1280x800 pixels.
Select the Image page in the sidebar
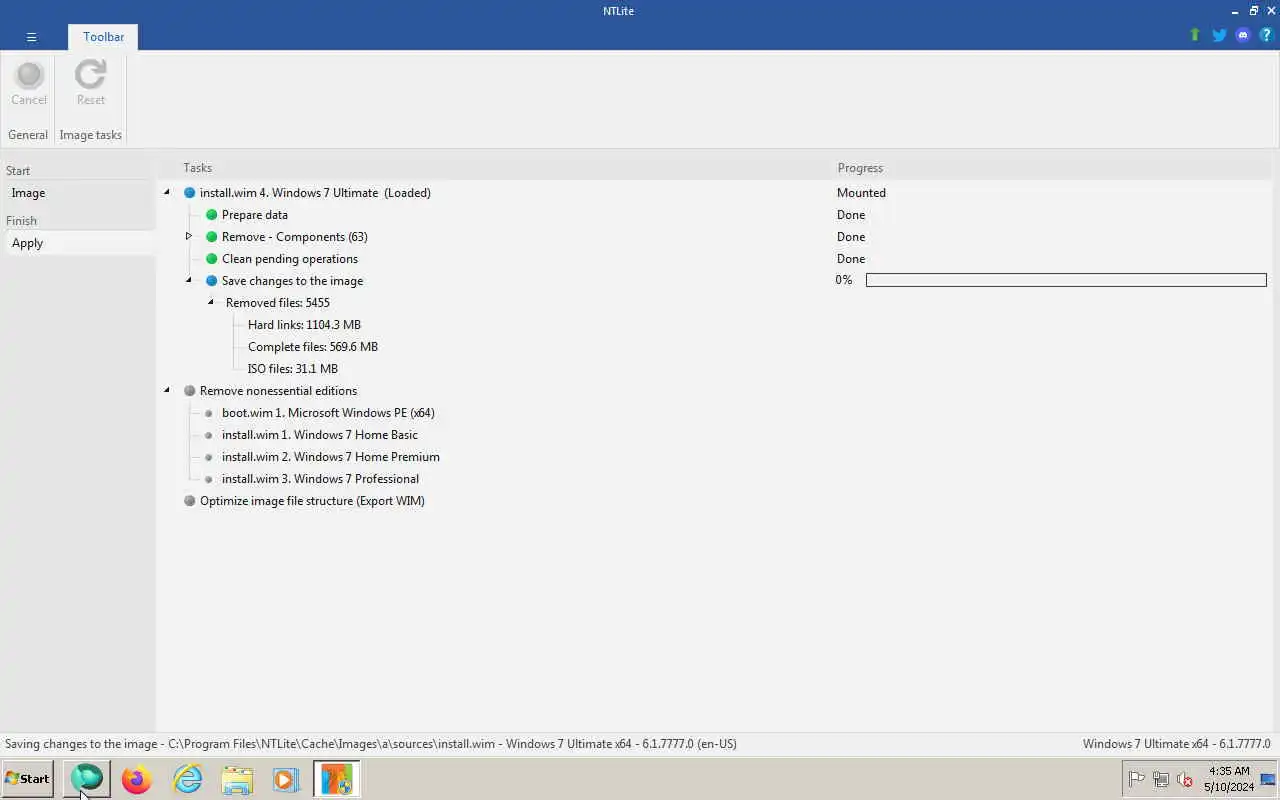pos(79,193)
